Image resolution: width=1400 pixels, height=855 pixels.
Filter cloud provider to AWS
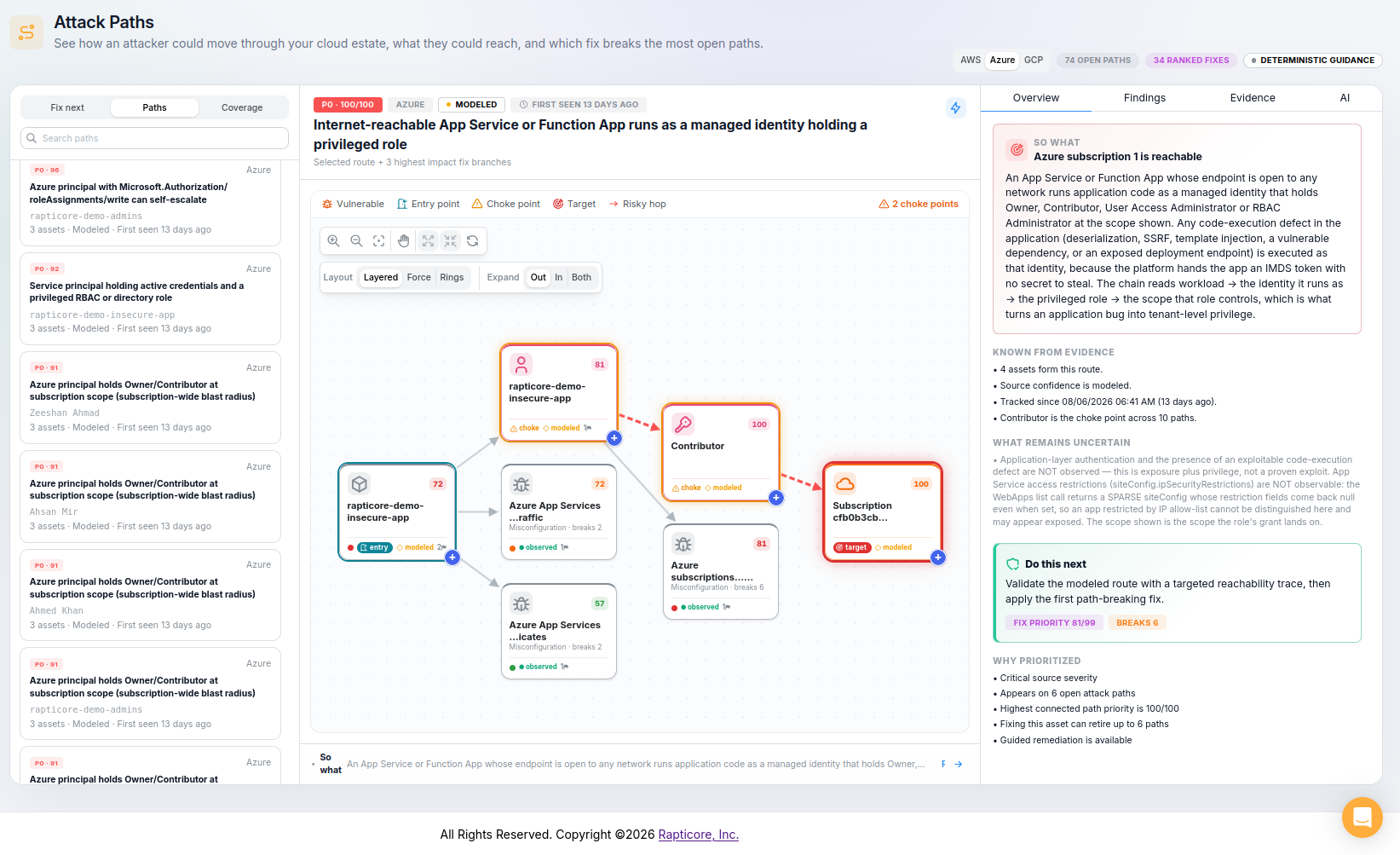click(x=971, y=61)
